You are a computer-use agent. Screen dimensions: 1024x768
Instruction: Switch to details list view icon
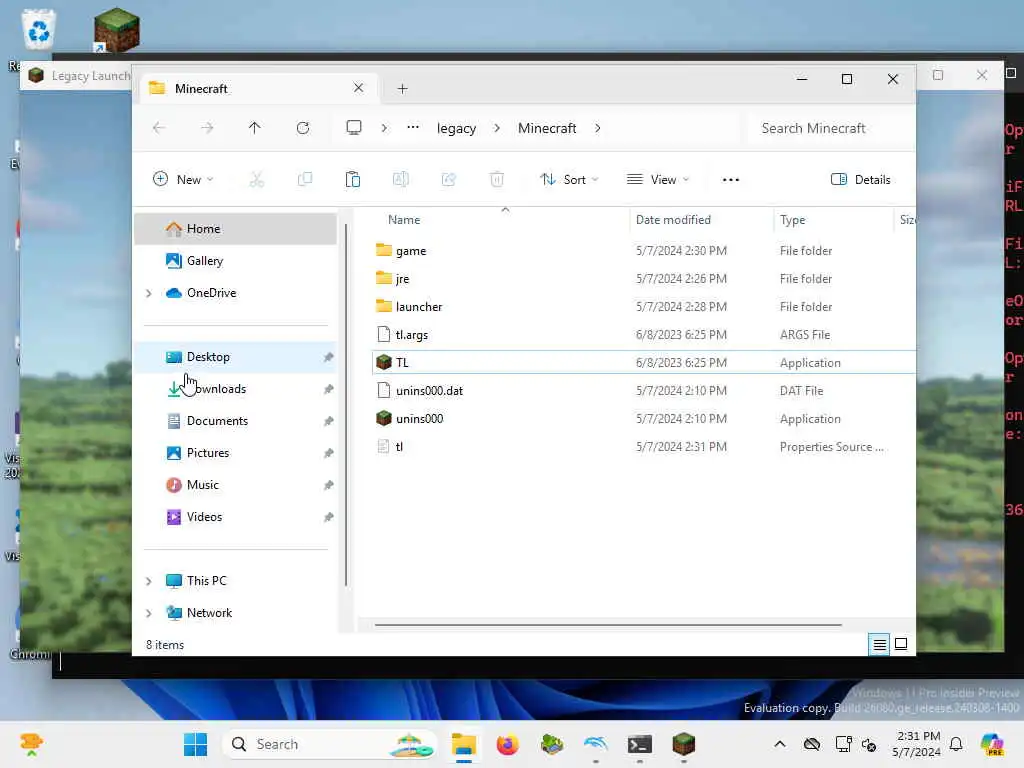tap(879, 645)
